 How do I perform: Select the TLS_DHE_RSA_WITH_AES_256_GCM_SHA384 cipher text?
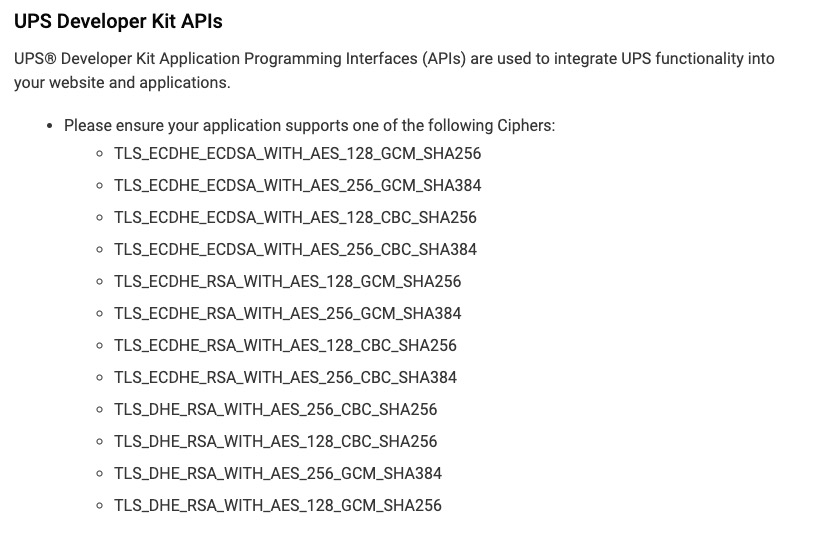point(278,474)
